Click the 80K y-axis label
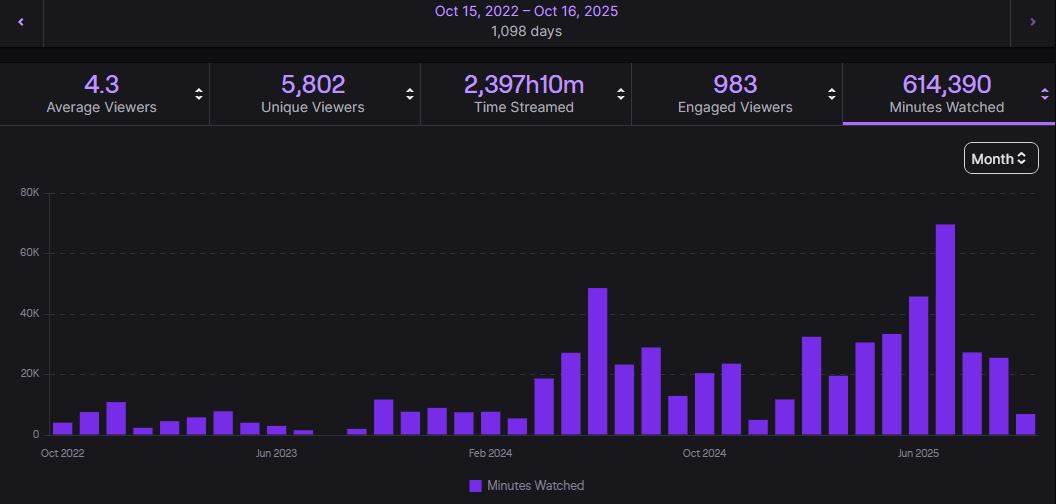Image resolution: width=1056 pixels, height=504 pixels. [30, 193]
